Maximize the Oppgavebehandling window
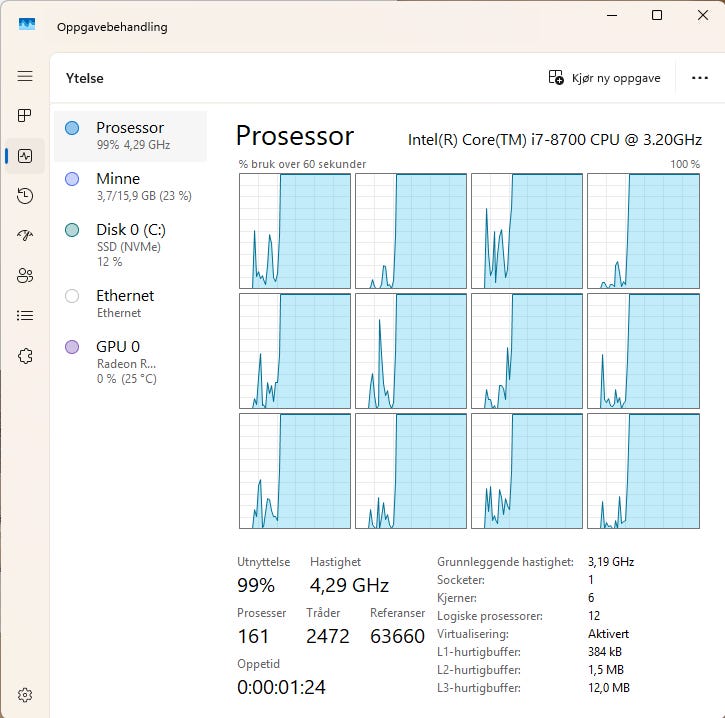 657,15
